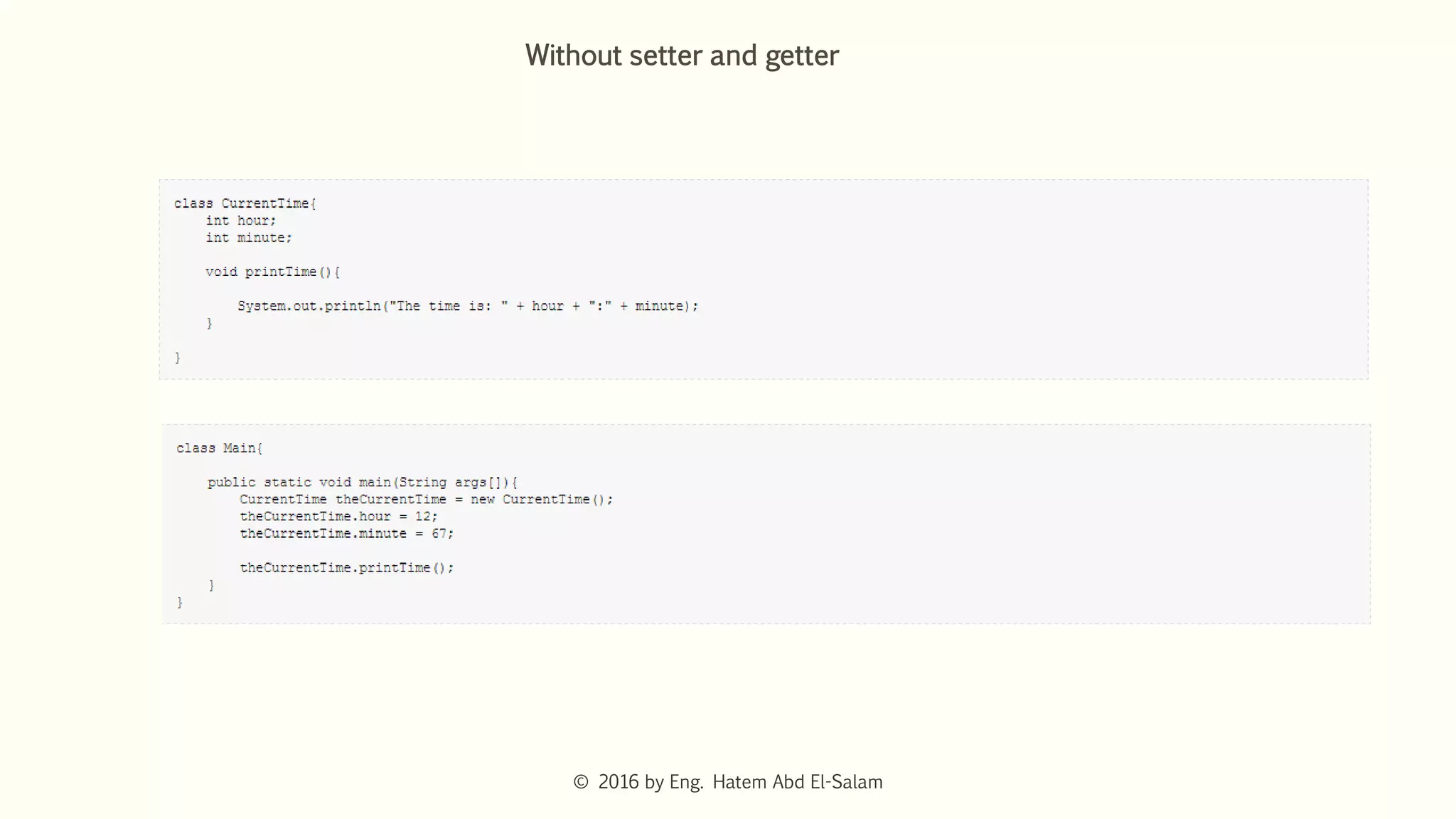Image resolution: width=1456 pixels, height=819 pixels.
Task: Click the 'class Main{' declaration line
Action: pos(220,448)
